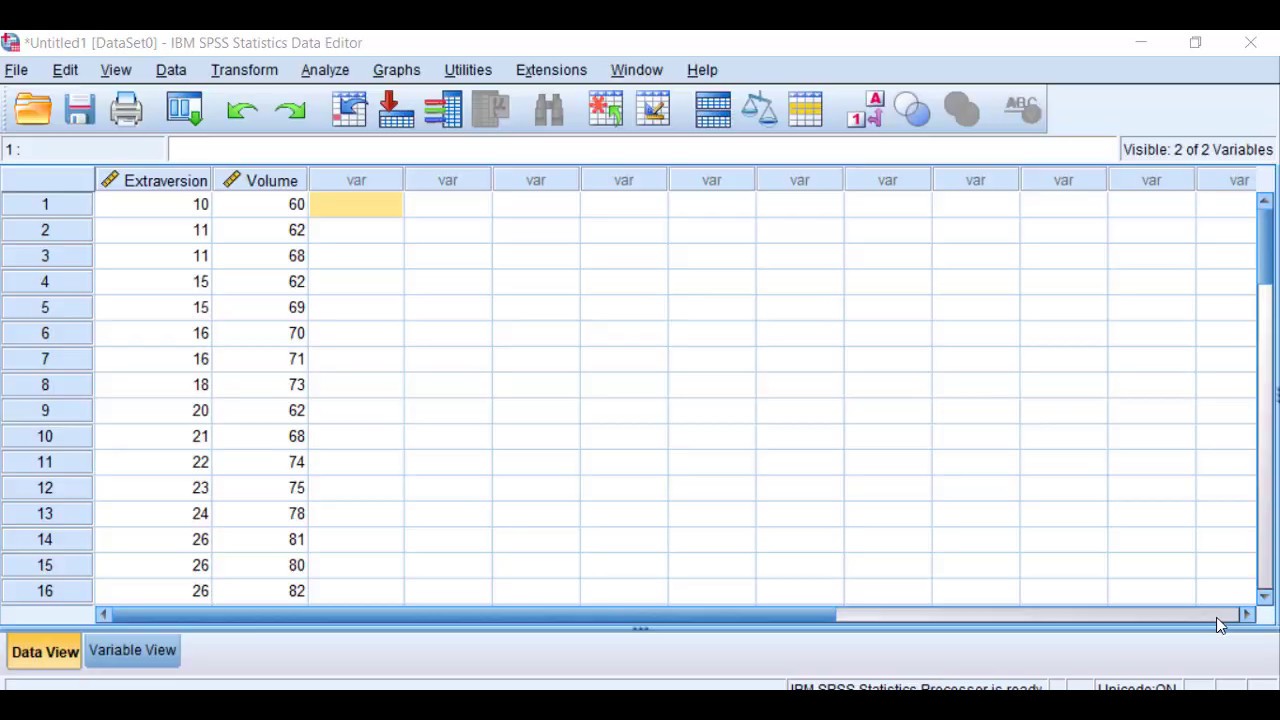This screenshot has height=720, width=1280.
Task: Select row 1 header
Action: point(46,204)
